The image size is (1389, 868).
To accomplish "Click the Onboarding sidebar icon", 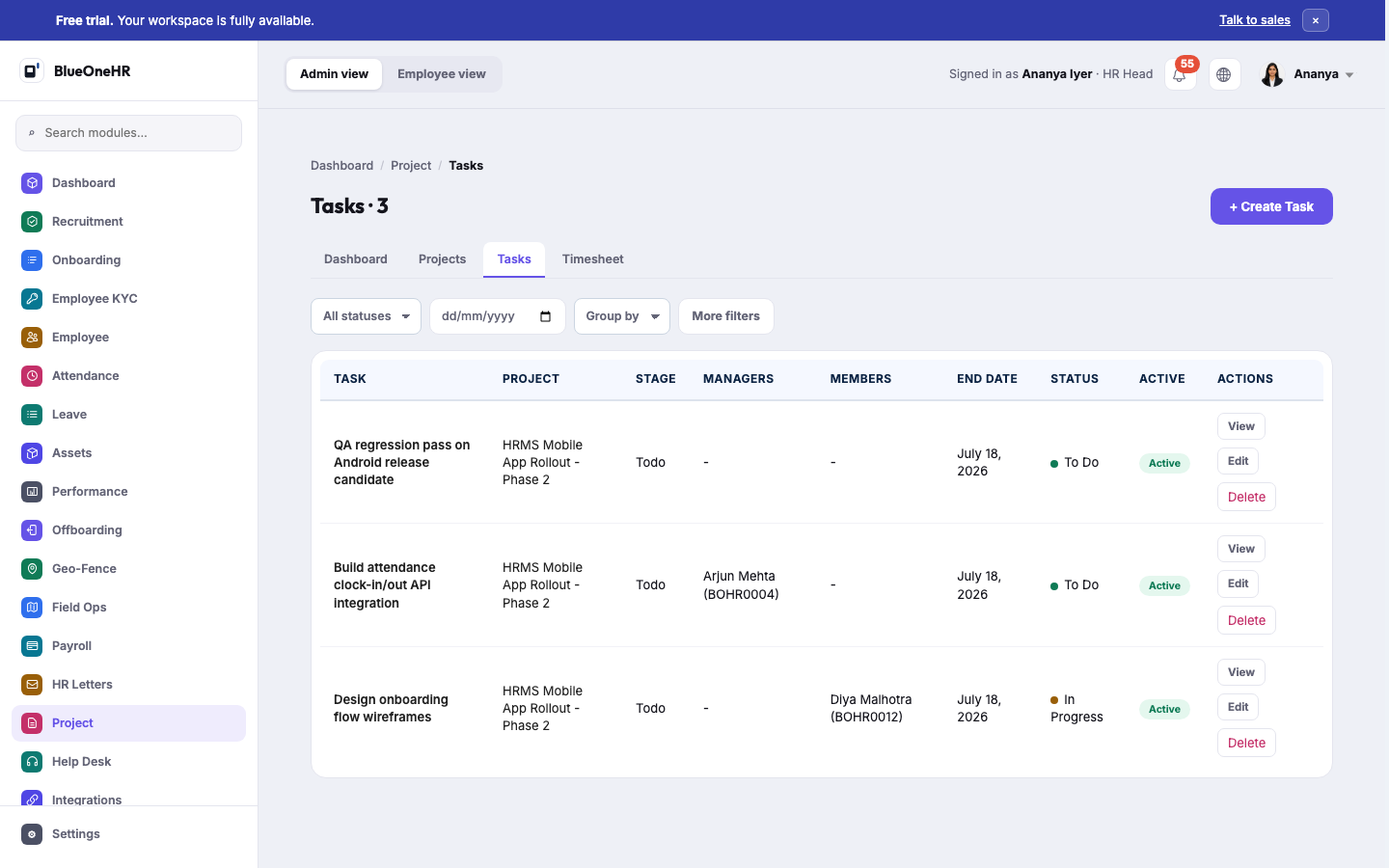I will point(32,260).
